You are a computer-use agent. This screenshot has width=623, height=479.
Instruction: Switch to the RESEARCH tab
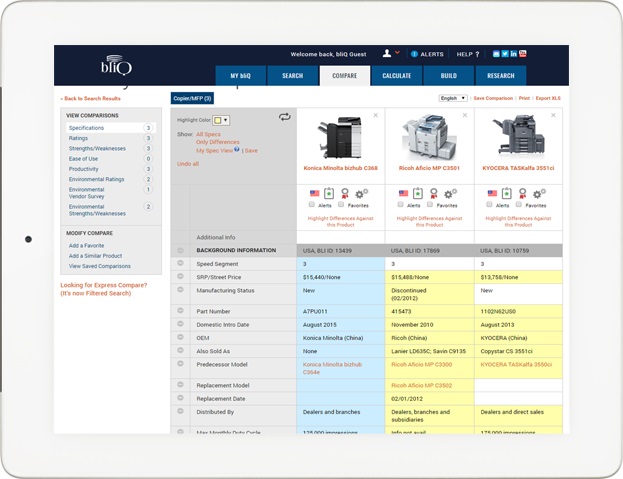501,75
